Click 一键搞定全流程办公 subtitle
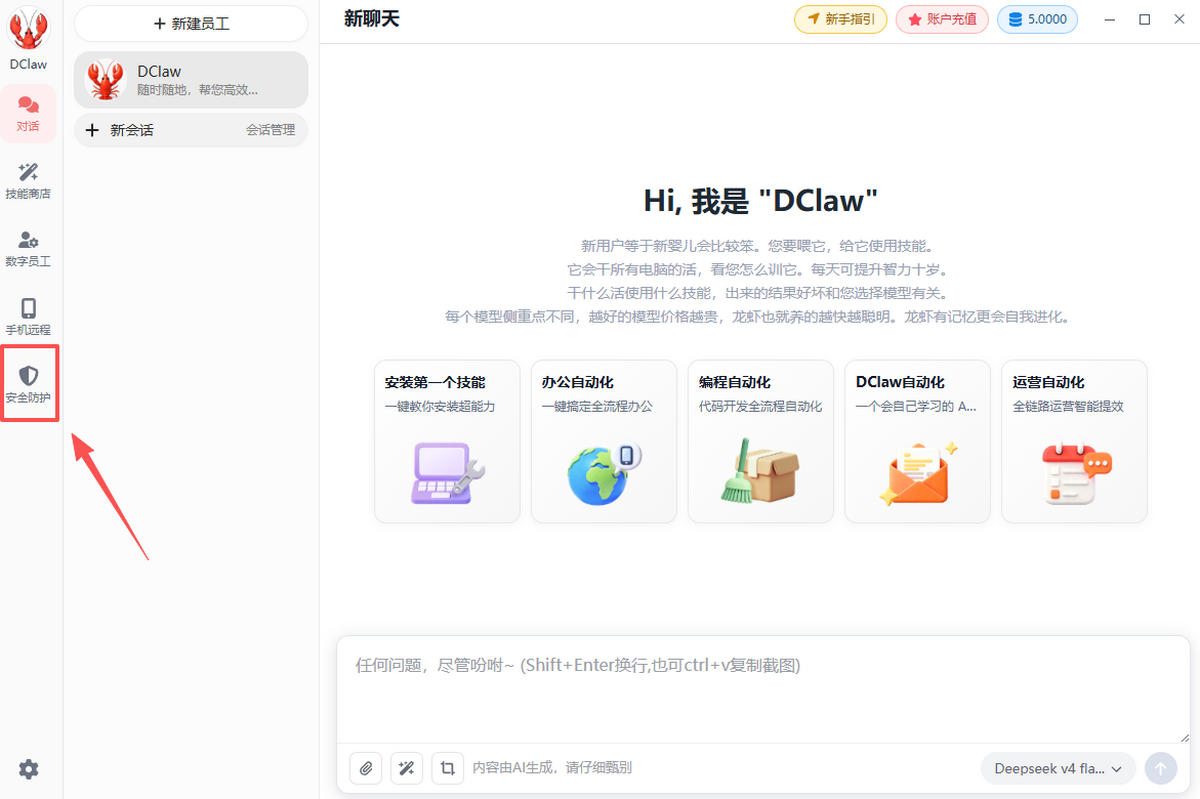The image size is (1200, 799). coord(597,407)
